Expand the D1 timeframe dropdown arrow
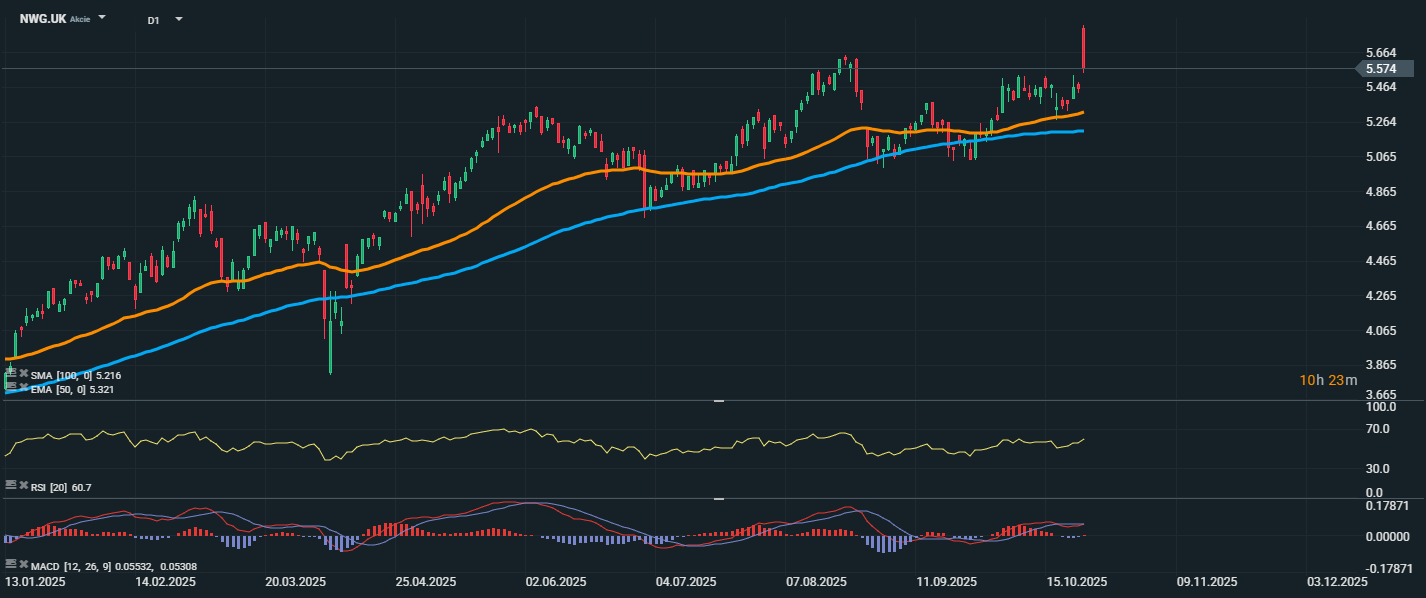The width and height of the screenshot is (1426, 598). click(x=178, y=19)
